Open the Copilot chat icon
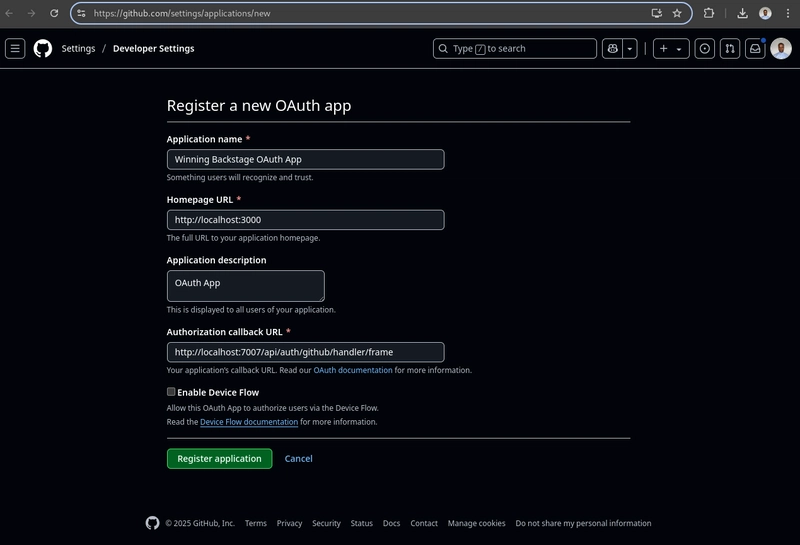The height and width of the screenshot is (545, 800). click(x=612, y=48)
